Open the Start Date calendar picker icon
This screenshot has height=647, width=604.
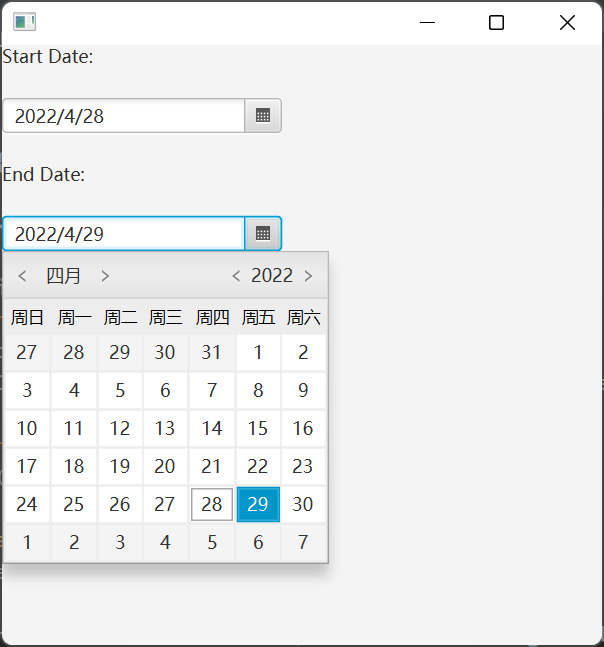tap(263, 116)
